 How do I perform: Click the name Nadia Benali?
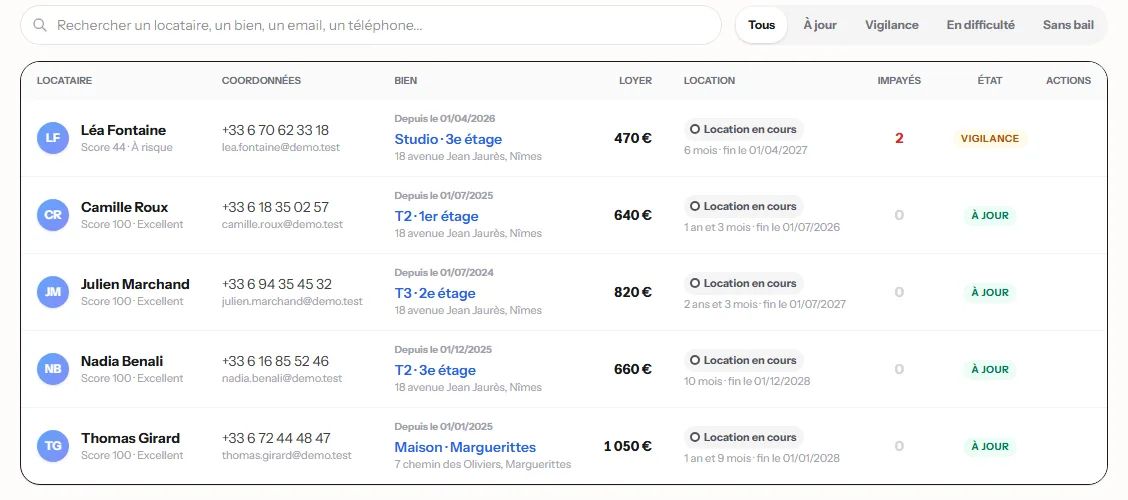pyautogui.click(x=122, y=361)
